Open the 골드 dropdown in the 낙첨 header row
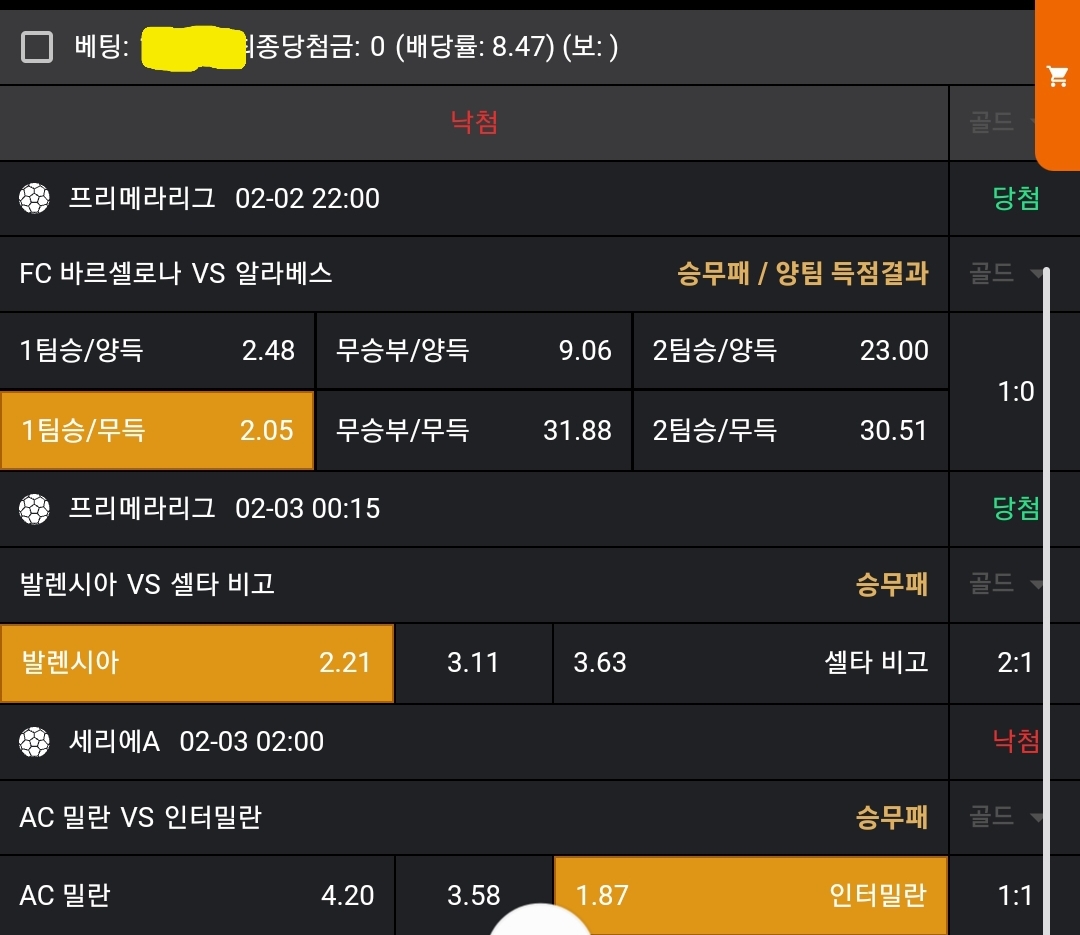Viewport: 1080px width, 935px height. coord(1004,122)
